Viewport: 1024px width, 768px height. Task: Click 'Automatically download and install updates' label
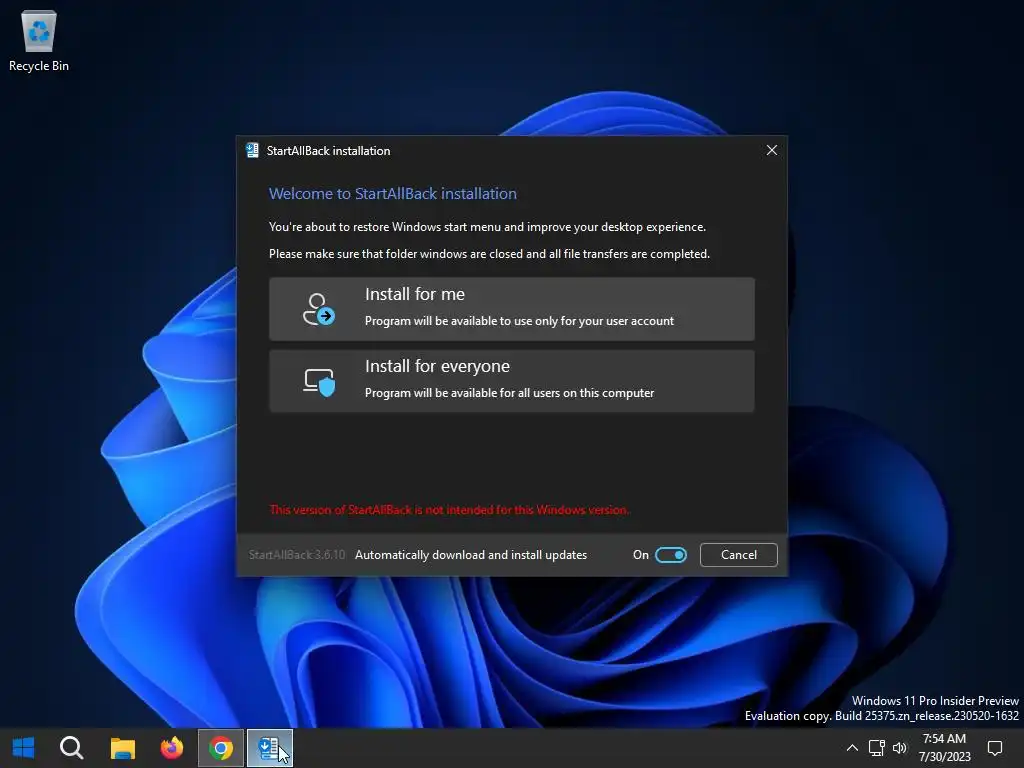click(471, 554)
